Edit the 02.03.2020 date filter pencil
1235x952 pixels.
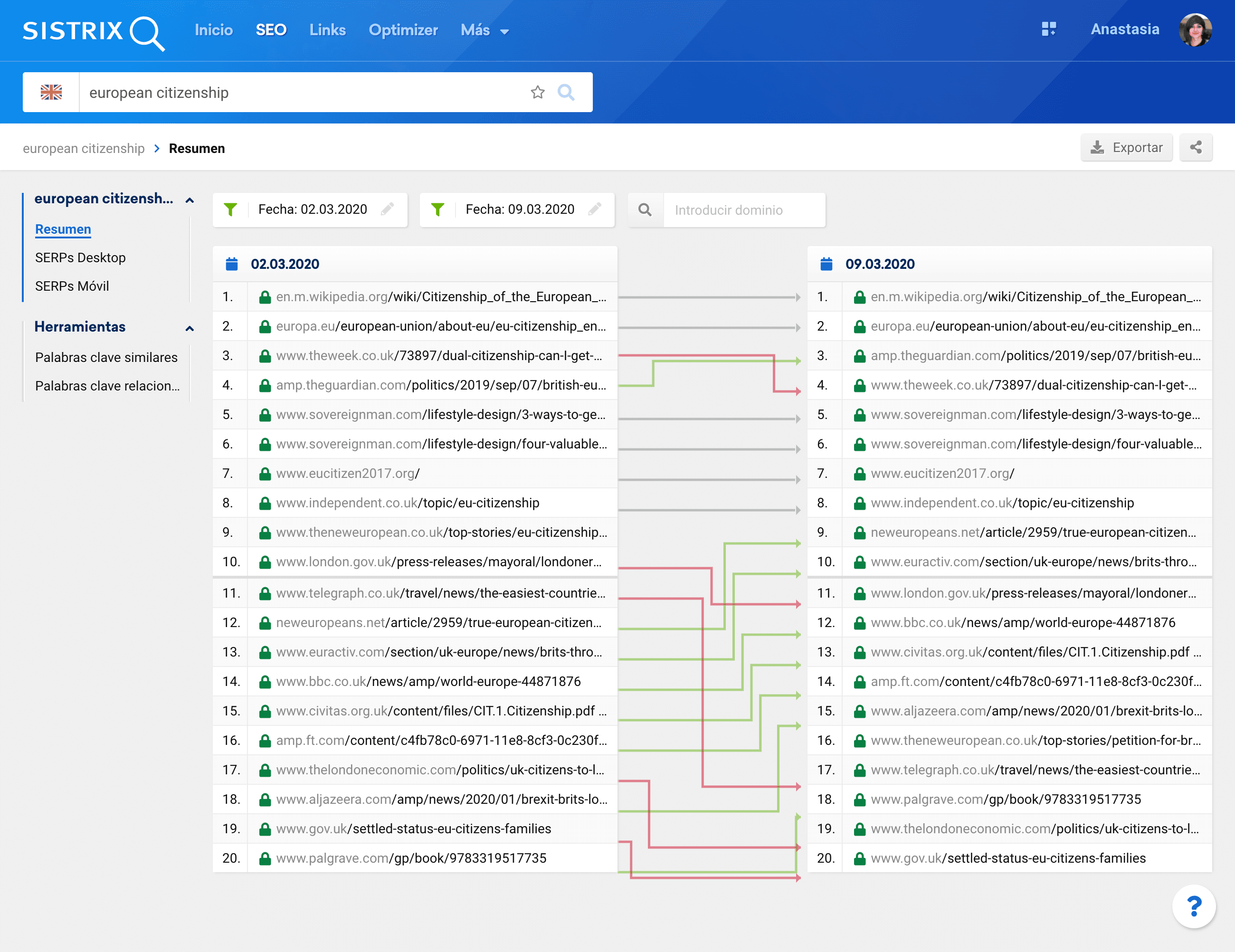[387, 210]
